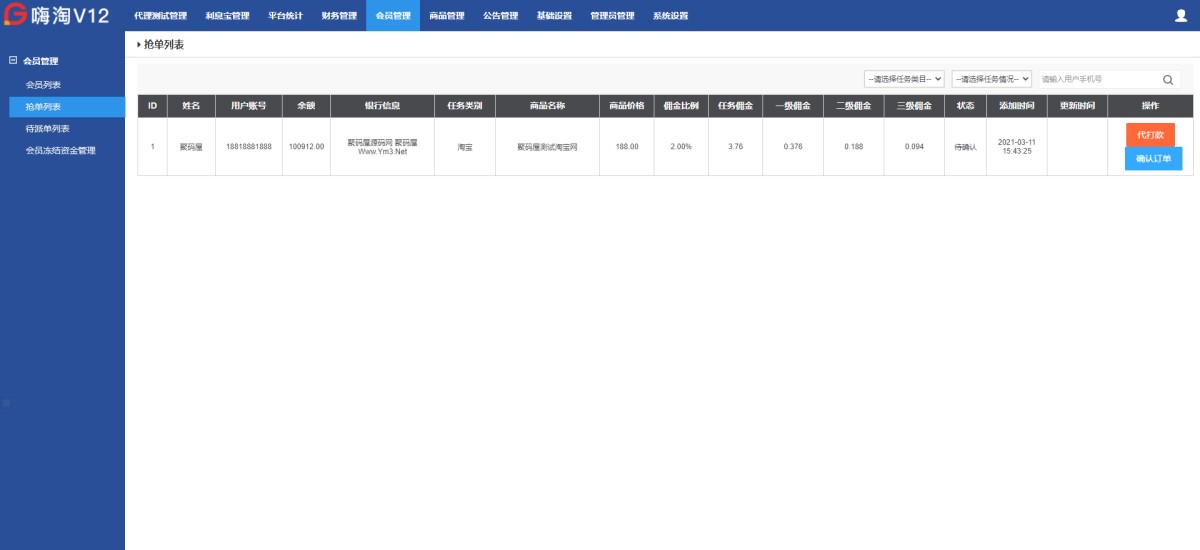Select 平台统计 in the navigation bar
Screen dimensions: 1200x550
285,16
